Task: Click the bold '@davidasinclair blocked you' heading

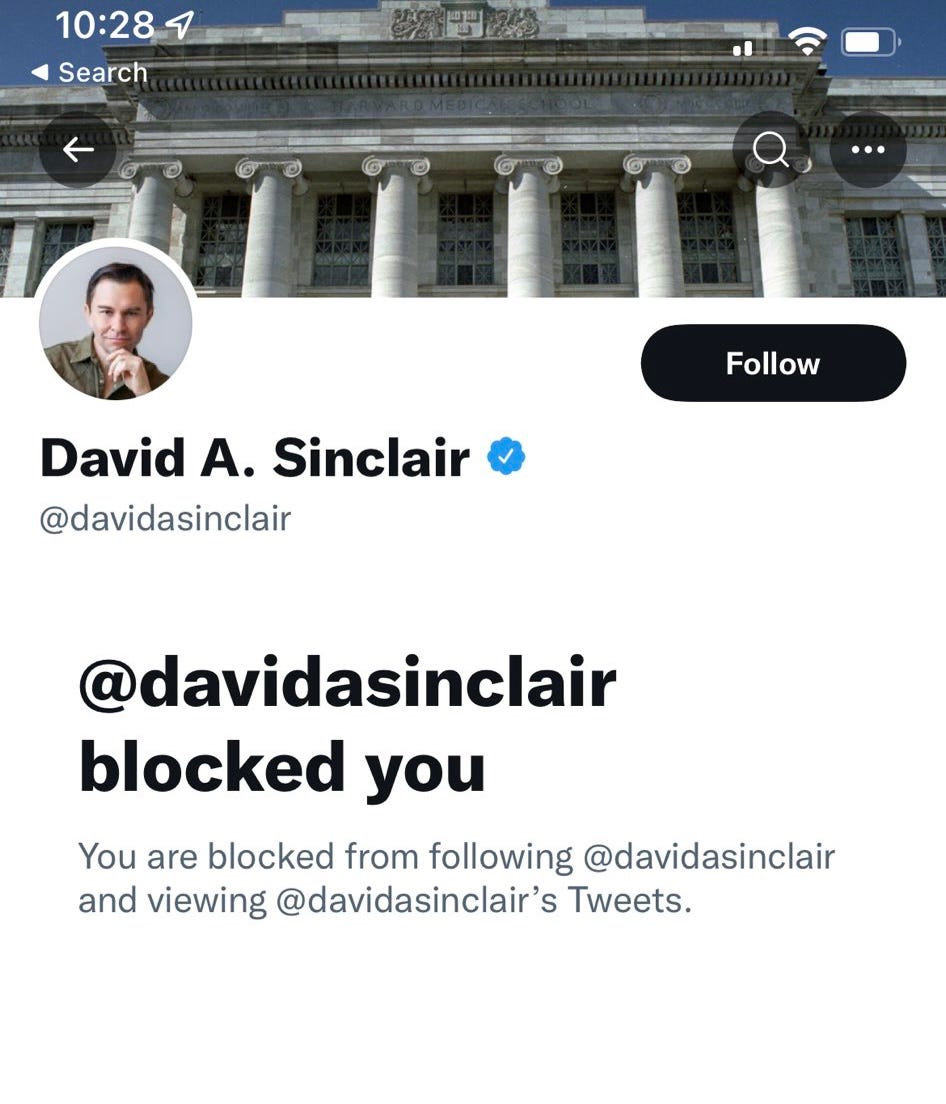Action: click(x=348, y=725)
